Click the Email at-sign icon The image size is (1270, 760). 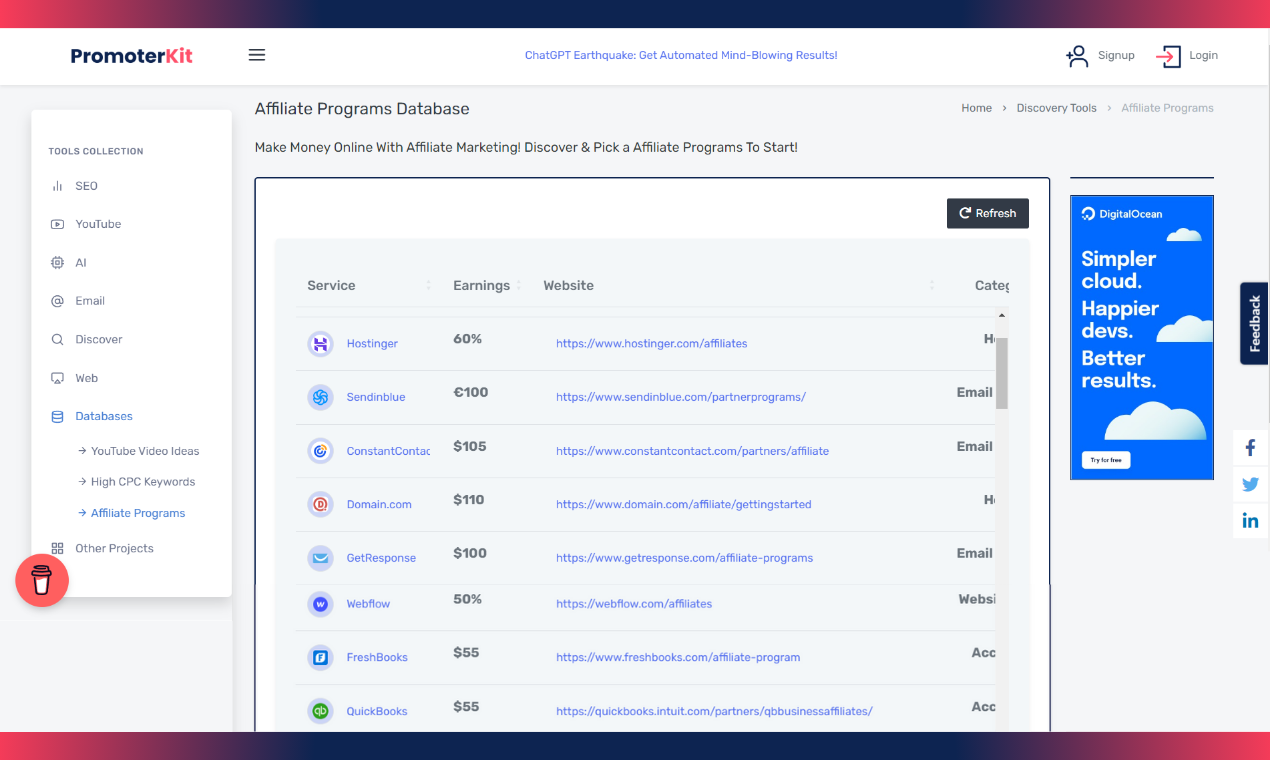coord(57,301)
